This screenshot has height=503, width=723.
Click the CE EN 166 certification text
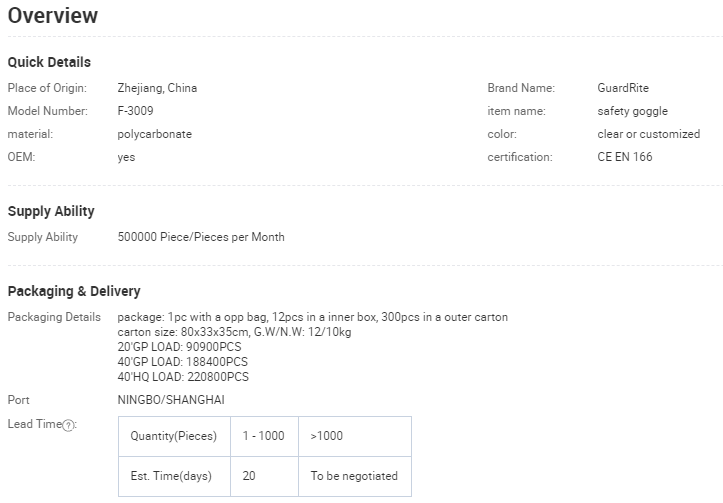[x=625, y=157]
